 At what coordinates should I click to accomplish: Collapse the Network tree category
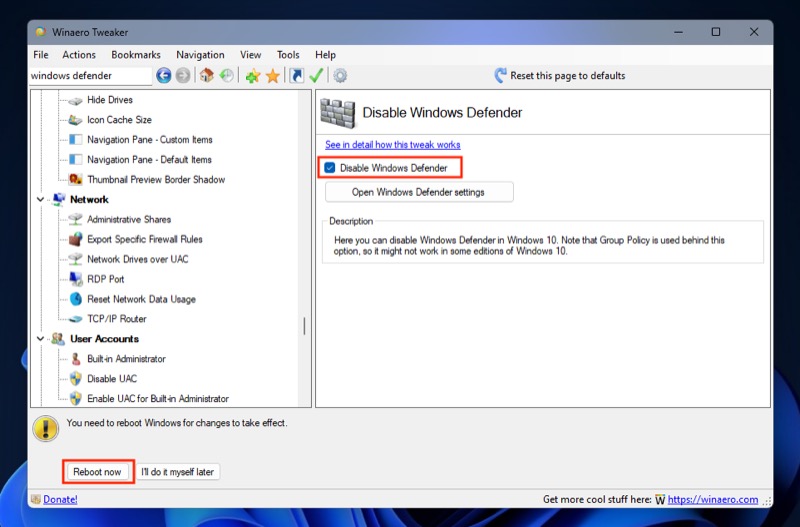[40, 199]
